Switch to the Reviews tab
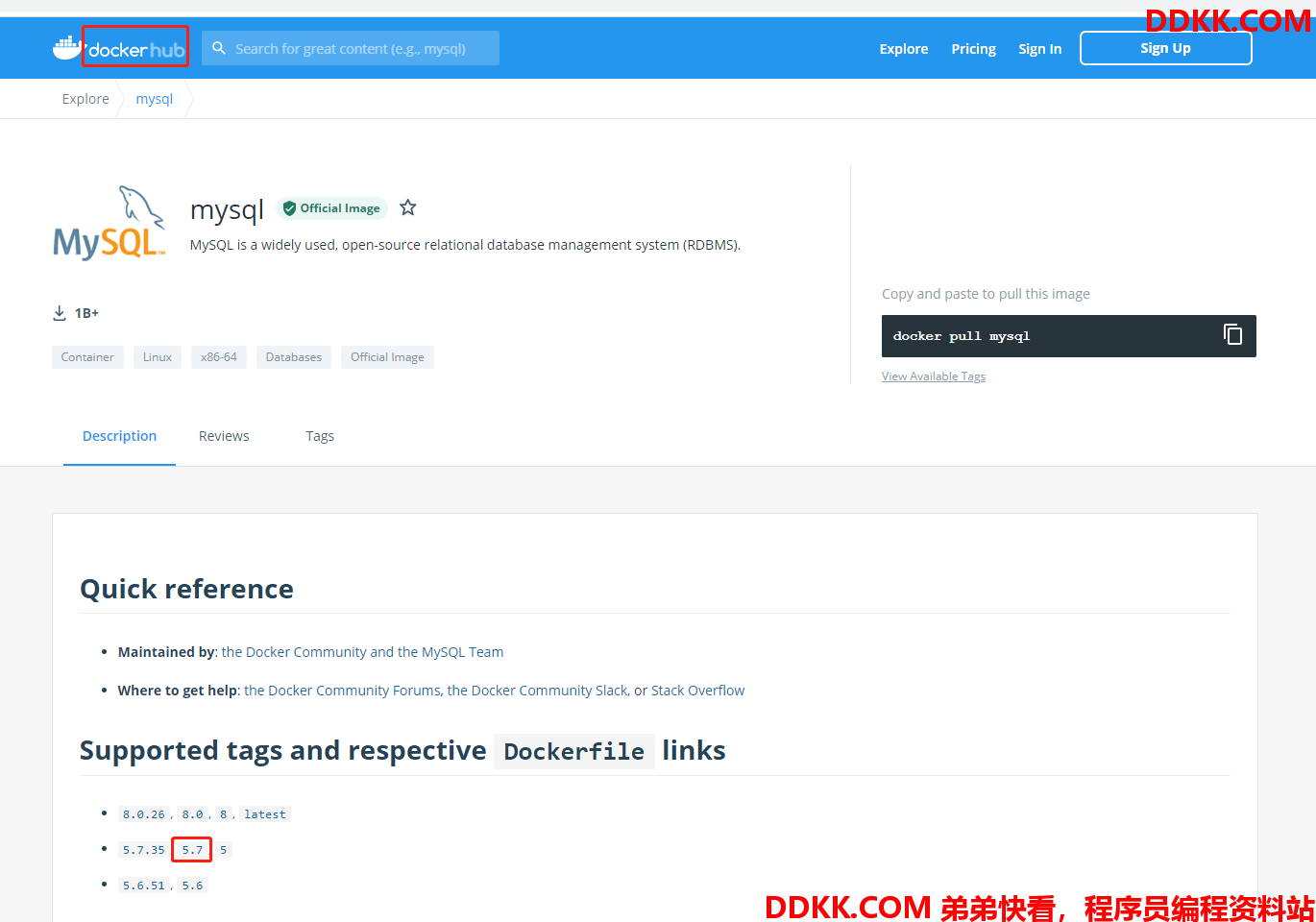This screenshot has width=1316, height=922. [x=224, y=436]
